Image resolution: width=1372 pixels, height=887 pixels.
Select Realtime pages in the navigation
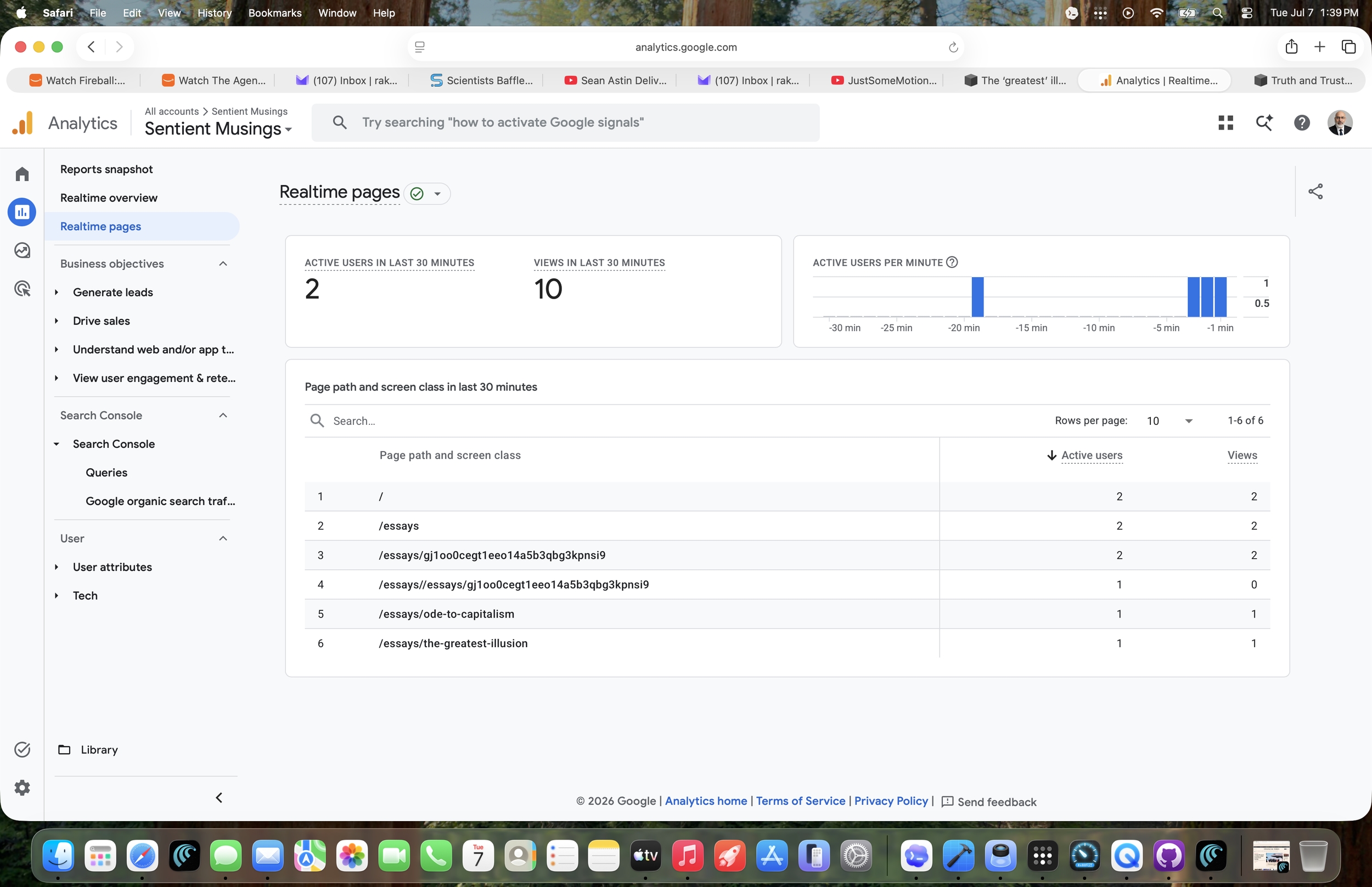coord(142,226)
